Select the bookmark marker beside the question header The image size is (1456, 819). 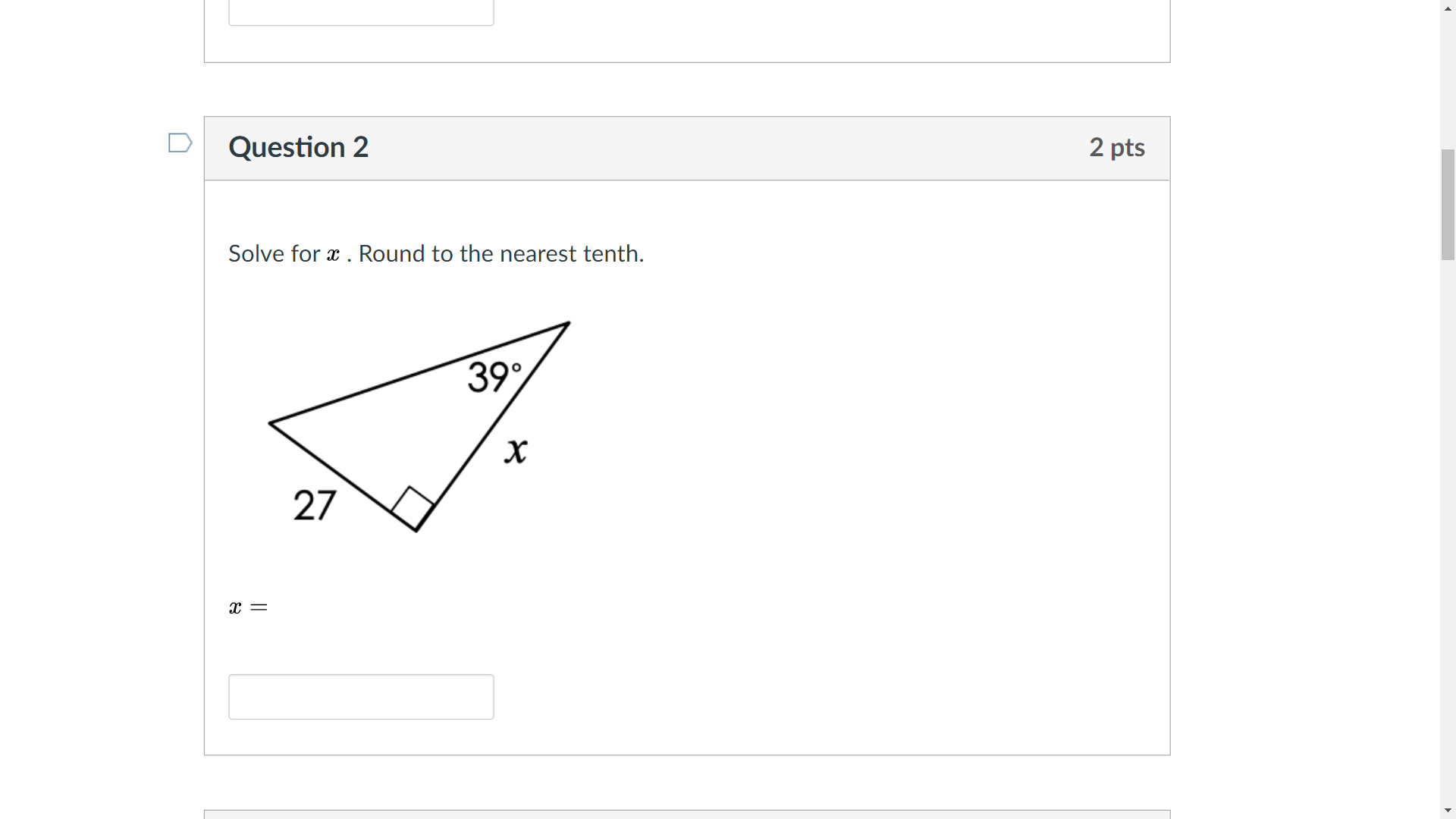click(180, 143)
